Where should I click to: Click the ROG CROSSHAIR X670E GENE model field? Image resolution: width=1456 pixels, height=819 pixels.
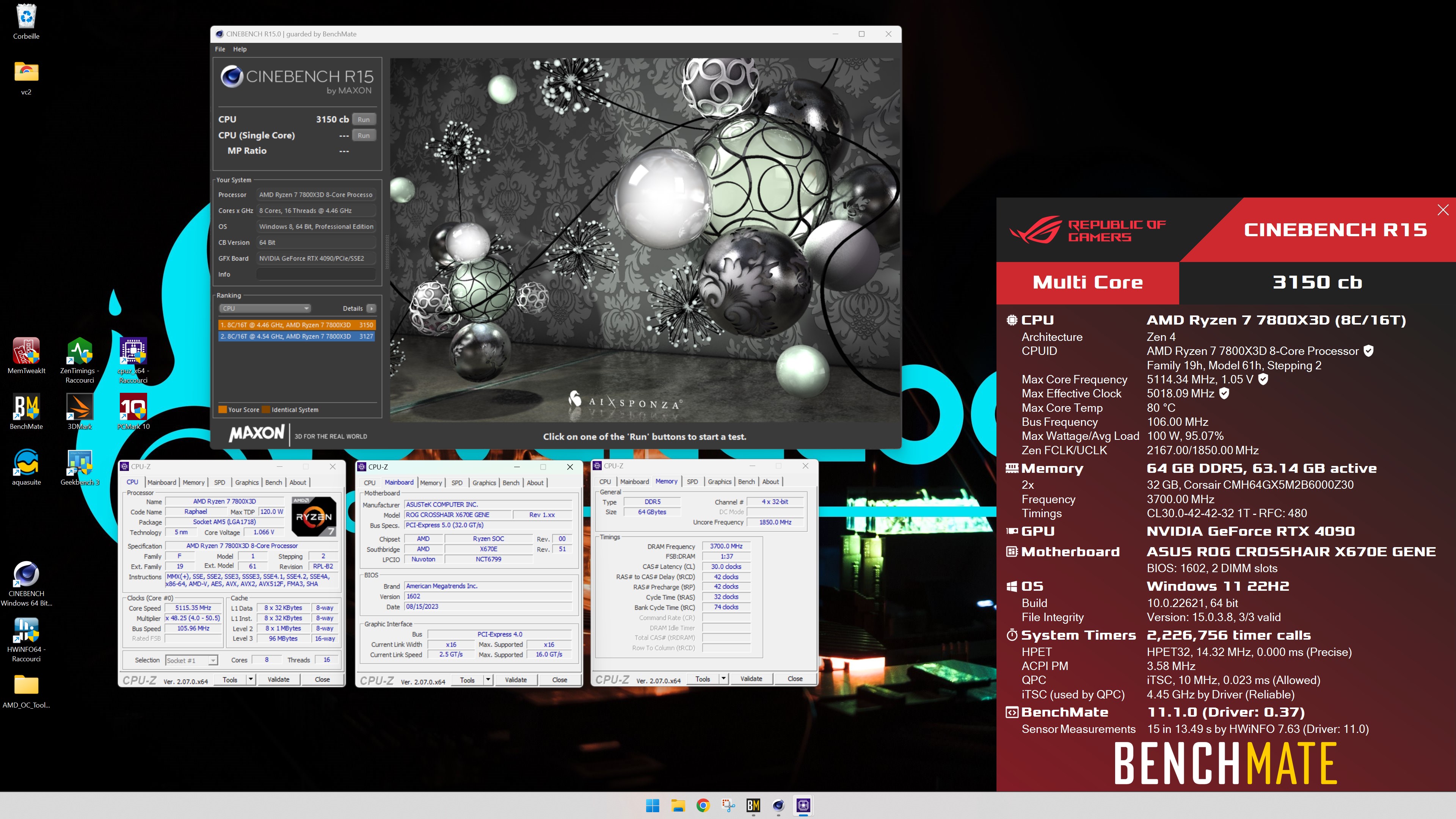457,515
